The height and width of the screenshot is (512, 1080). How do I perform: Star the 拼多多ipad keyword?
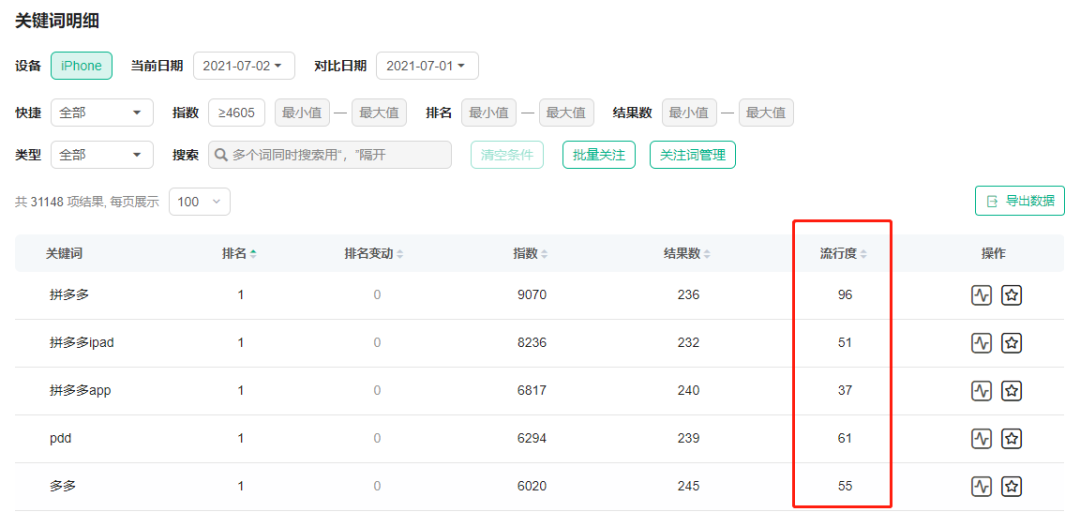click(1011, 343)
